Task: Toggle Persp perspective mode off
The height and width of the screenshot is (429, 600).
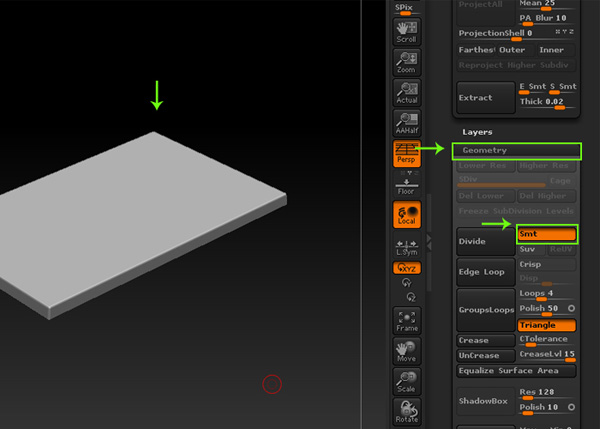Action: pyautogui.click(x=407, y=153)
